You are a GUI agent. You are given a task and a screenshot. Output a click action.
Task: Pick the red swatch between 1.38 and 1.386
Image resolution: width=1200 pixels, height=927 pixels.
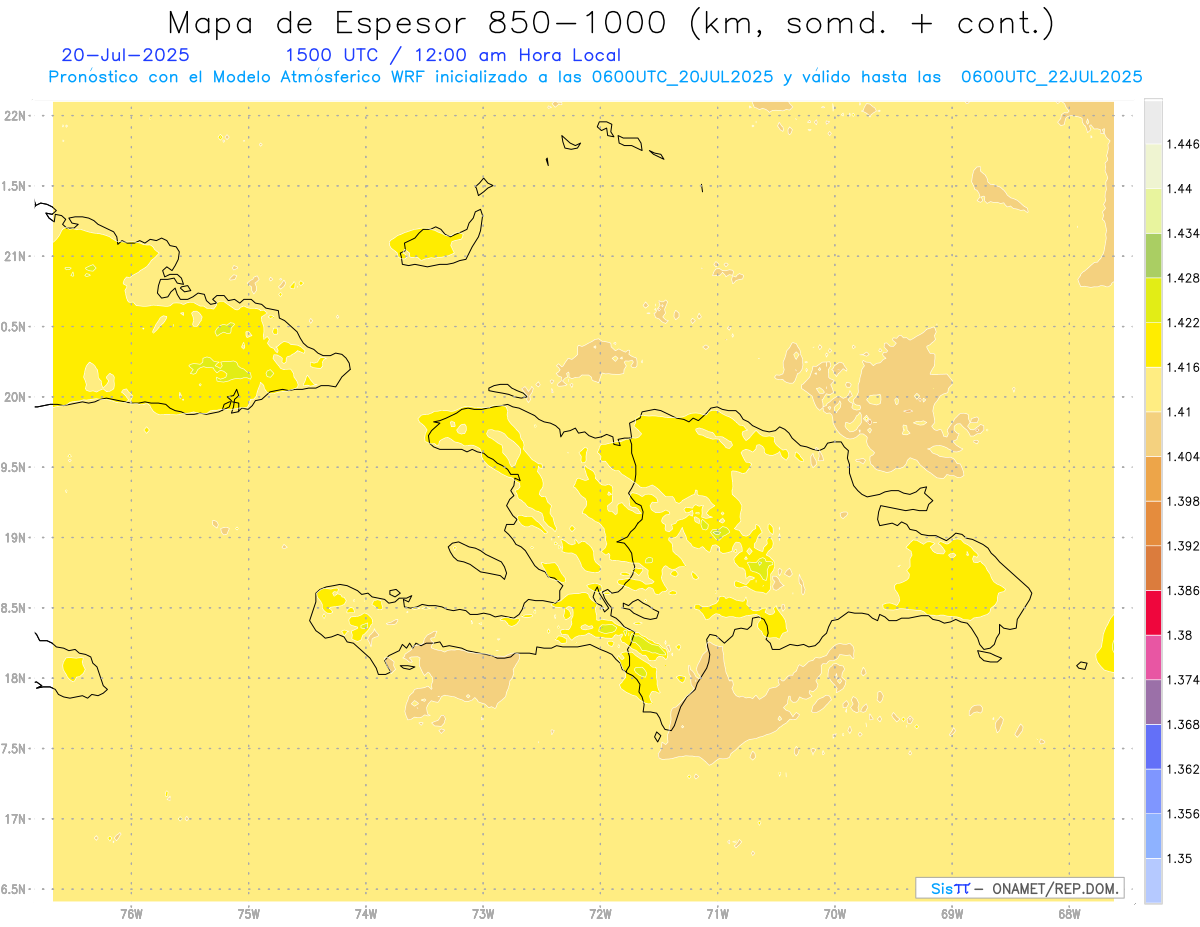(x=1153, y=612)
